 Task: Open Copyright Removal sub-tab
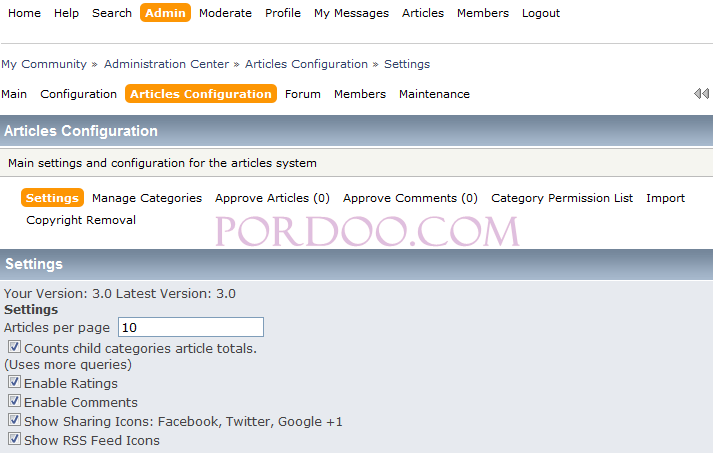81,220
